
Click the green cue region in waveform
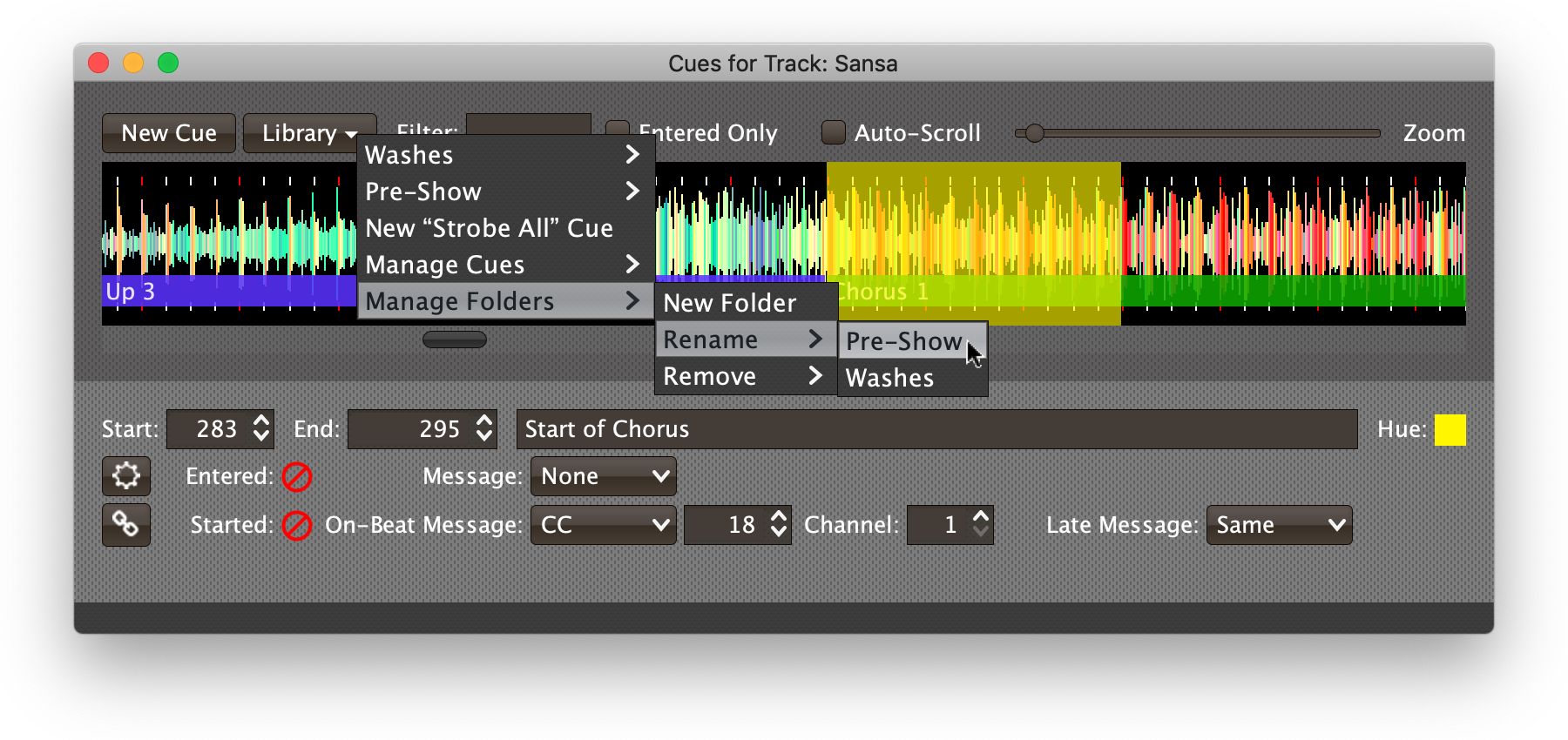1293,292
